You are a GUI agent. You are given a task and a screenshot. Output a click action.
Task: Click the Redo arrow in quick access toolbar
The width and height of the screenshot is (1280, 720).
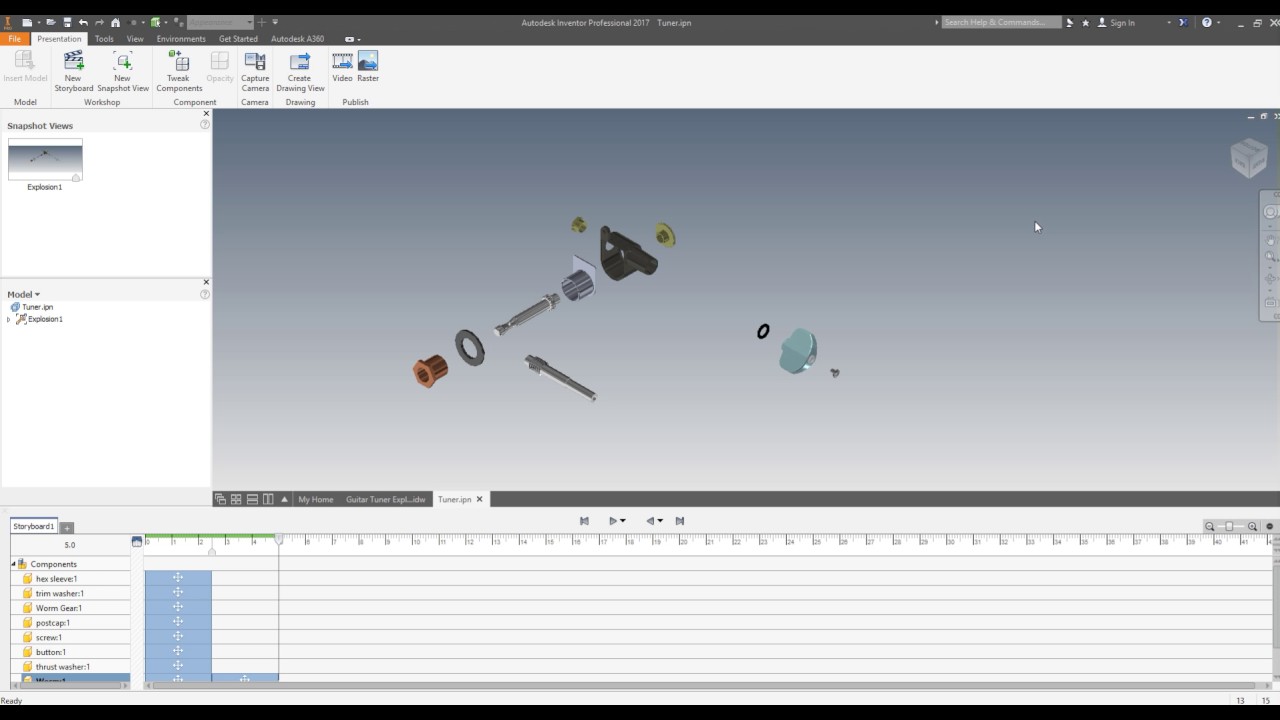point(99,22)
